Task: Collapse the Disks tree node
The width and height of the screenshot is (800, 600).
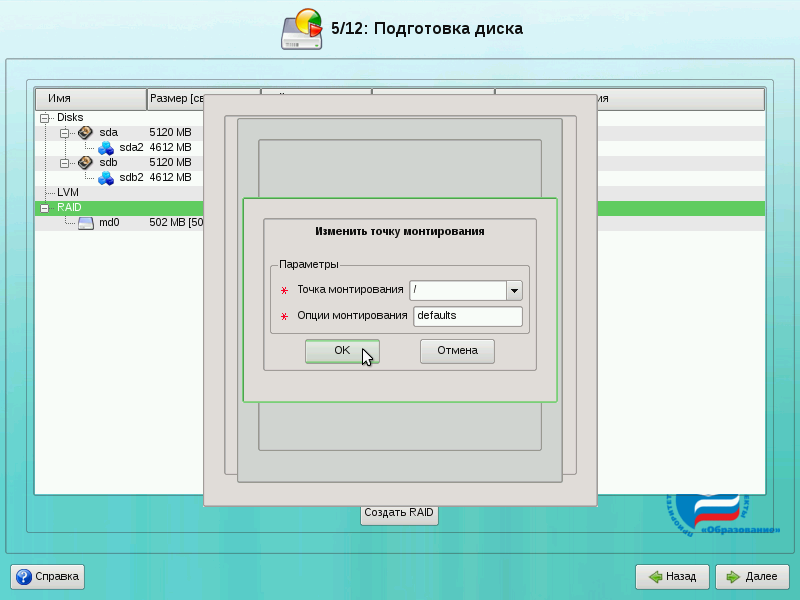Action: click(44, 117)
